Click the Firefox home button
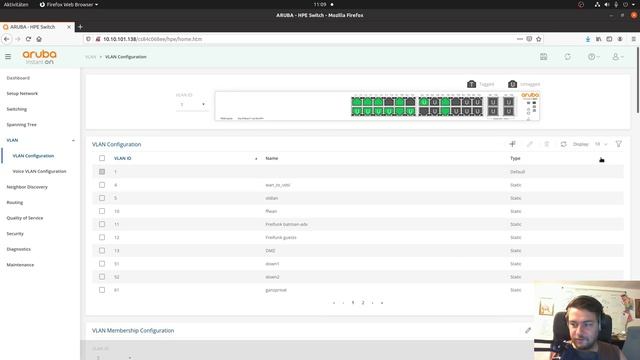640x360 pixels. pos(39,39)
